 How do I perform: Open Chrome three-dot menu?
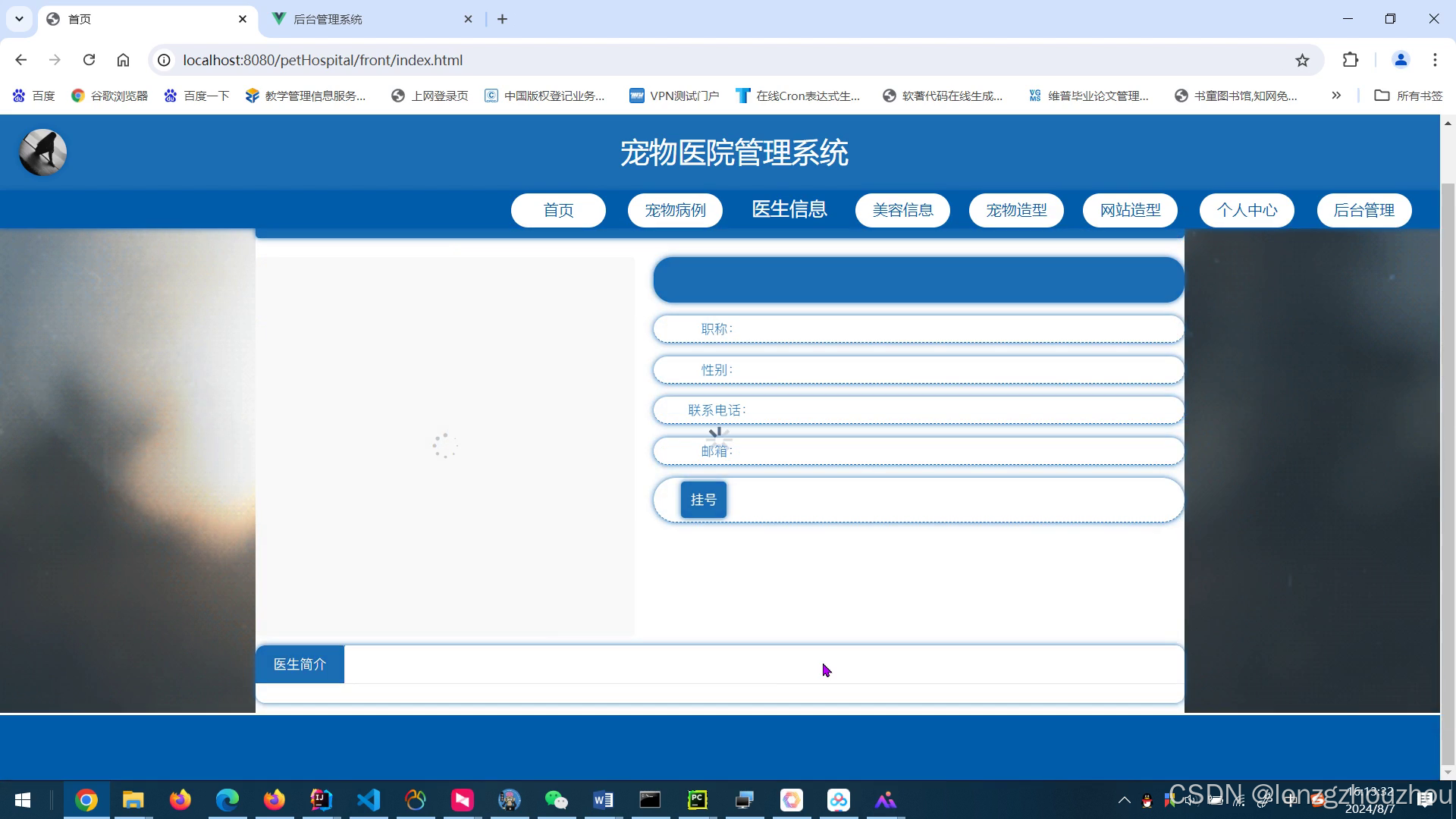1435,60
